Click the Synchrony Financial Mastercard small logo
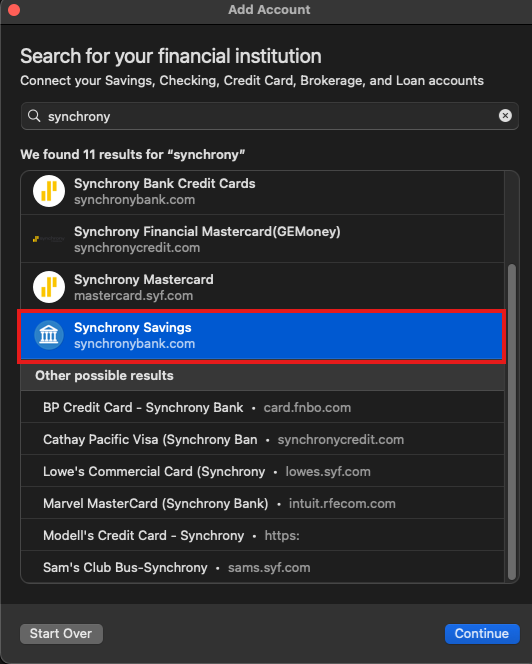This screenshot has width=532, height=664. coord(49,239)
